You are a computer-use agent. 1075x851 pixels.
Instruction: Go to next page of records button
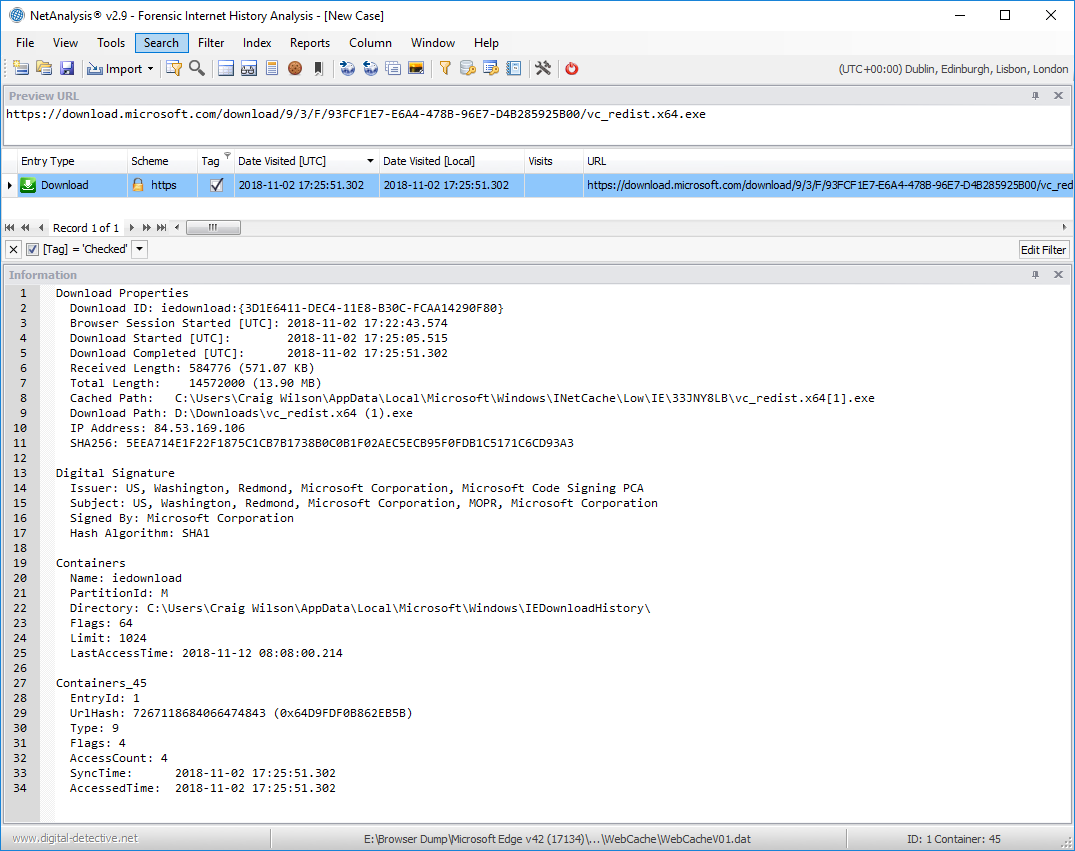[146, 228]
